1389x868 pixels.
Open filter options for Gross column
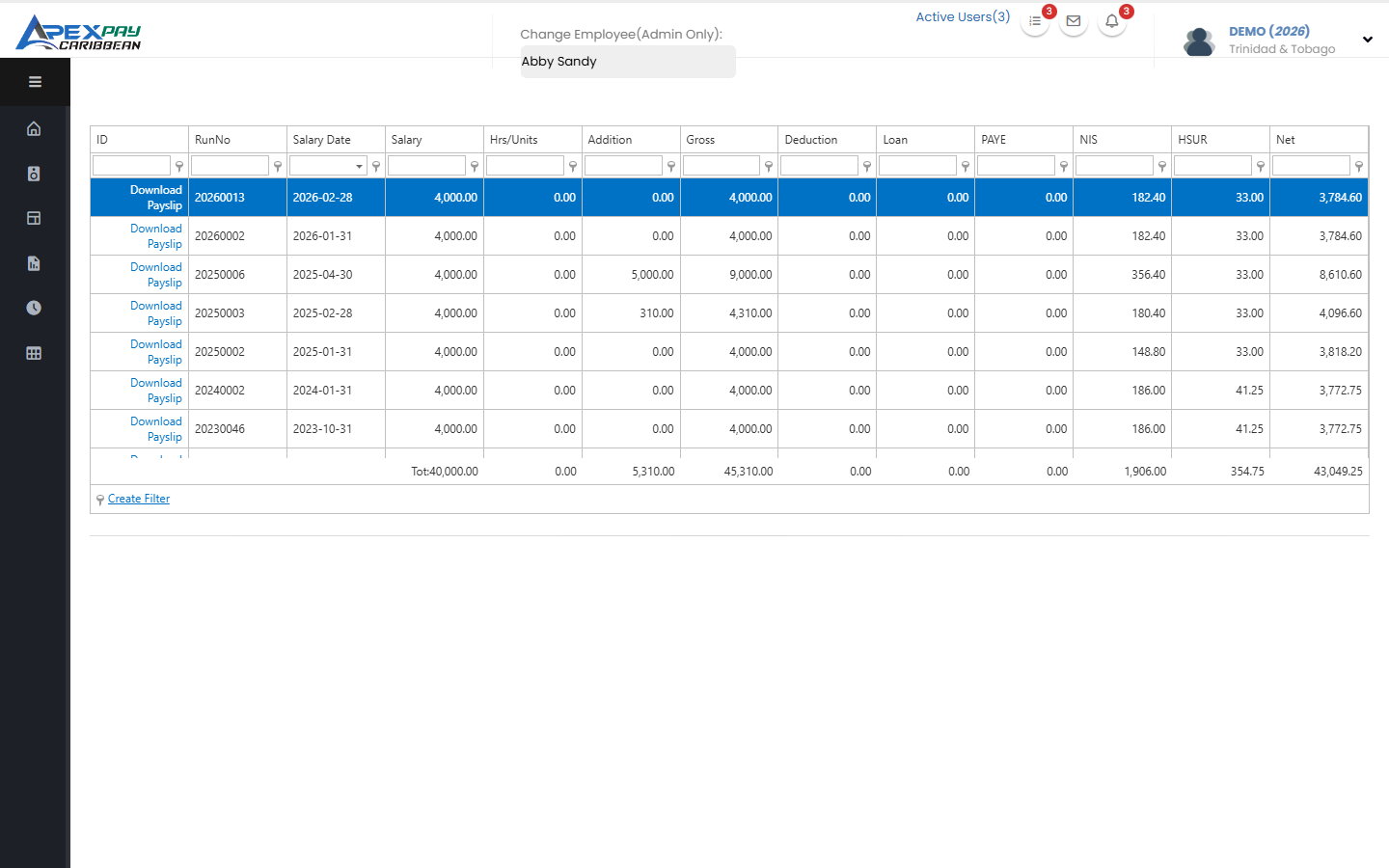pyautogui.click(x=769, y=166)
